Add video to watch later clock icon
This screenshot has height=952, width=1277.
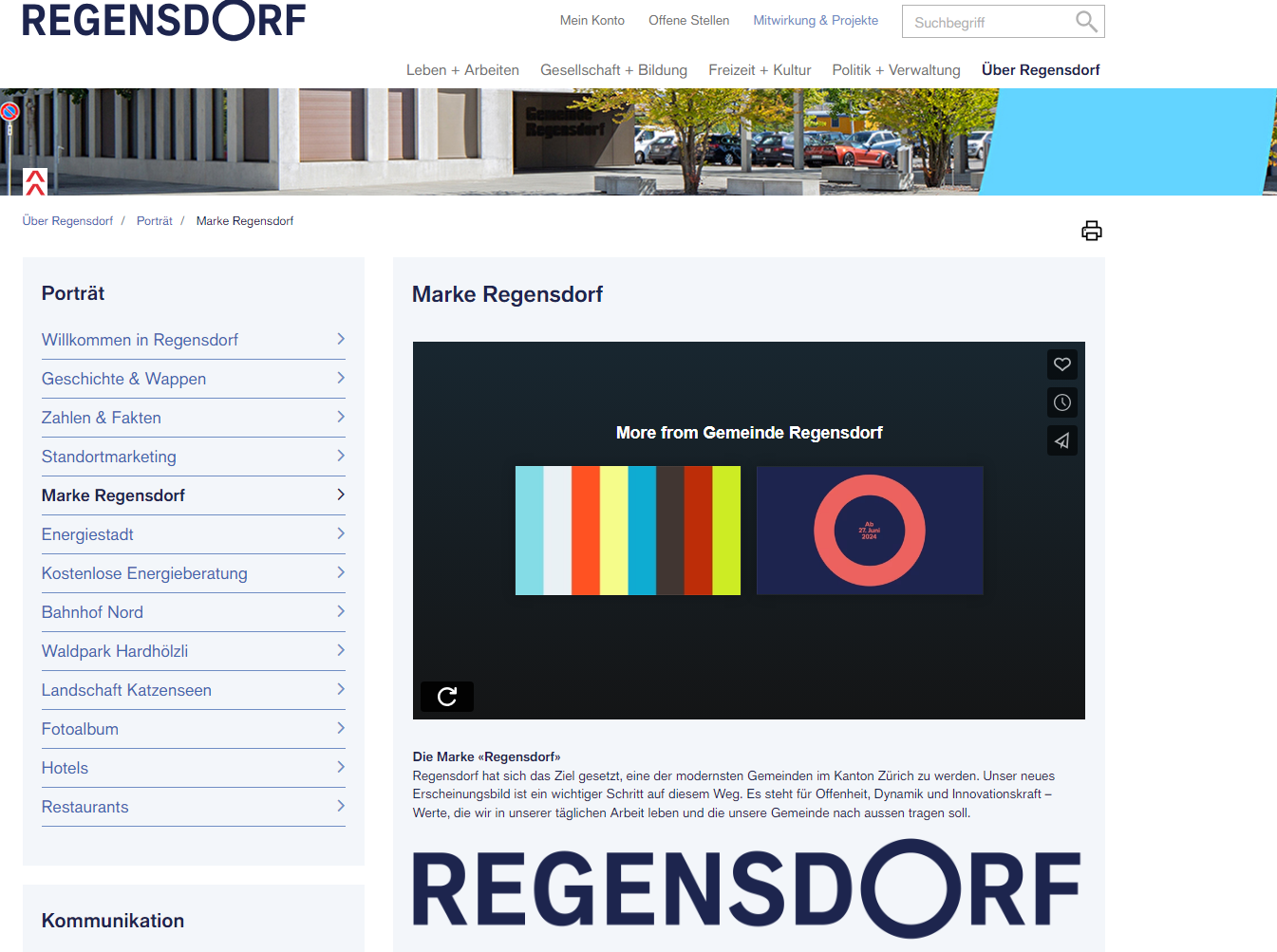pyautogui.click(x=1061, y=402)
